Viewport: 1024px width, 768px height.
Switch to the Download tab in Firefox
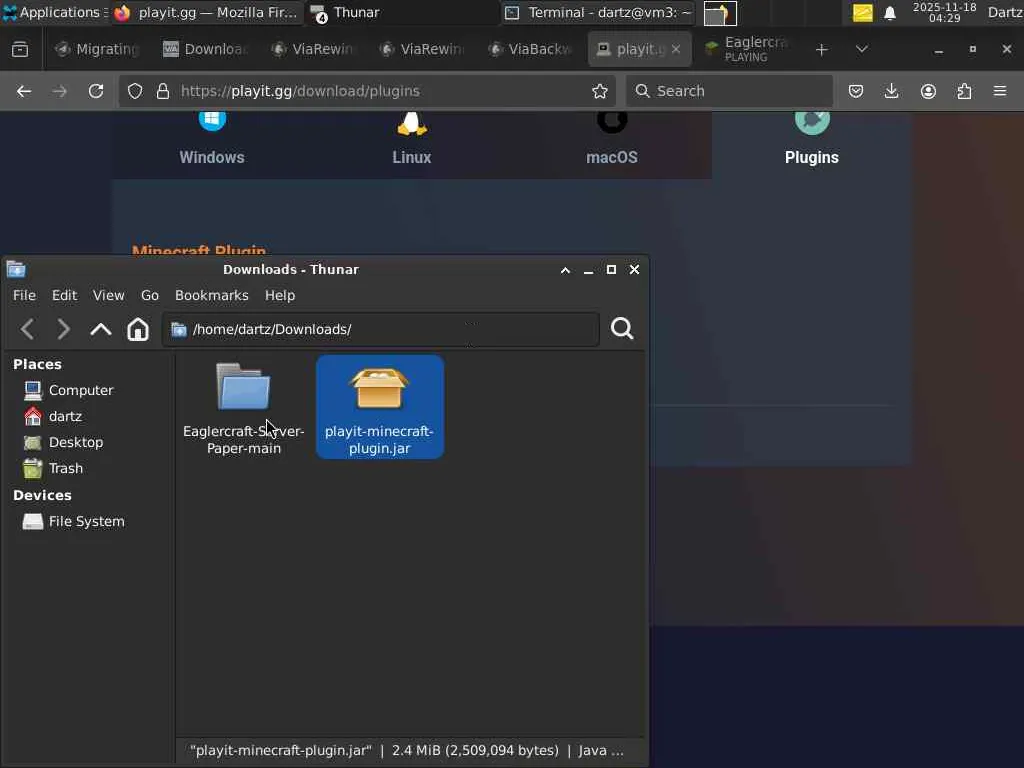click(206, 49)
